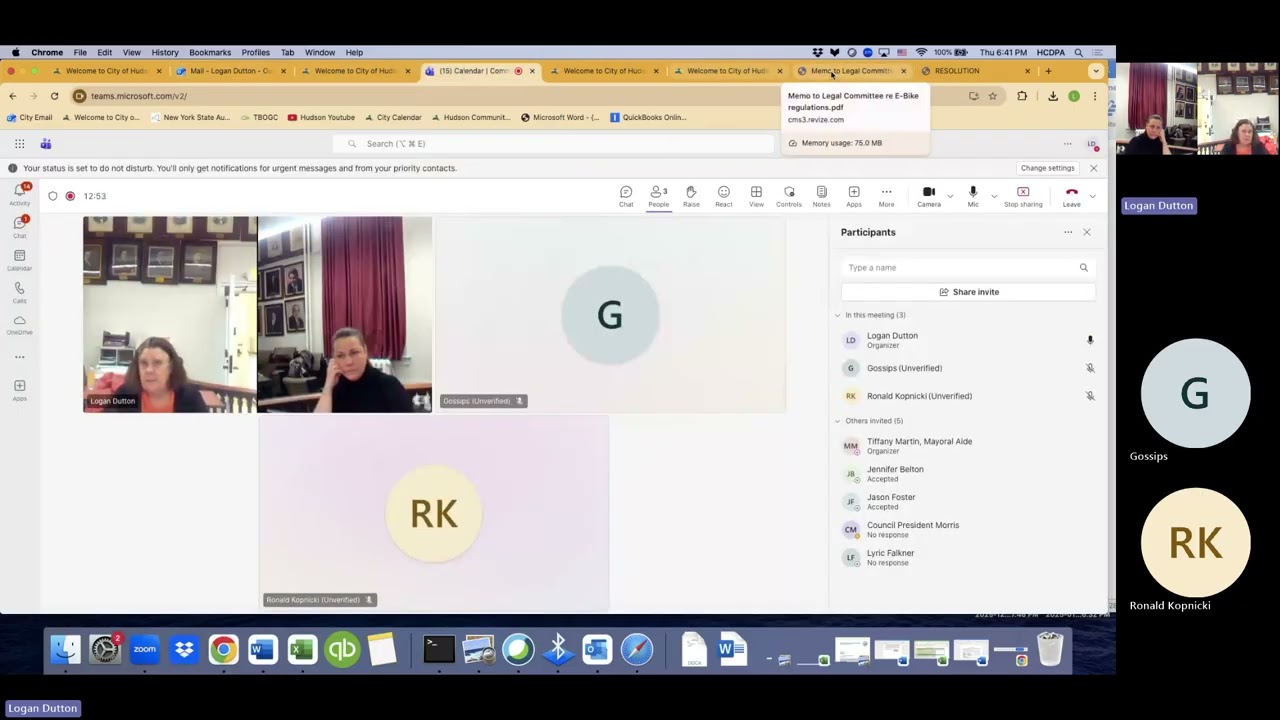Open Participants panel more options
1280x720 pixels.
(1068, 232)
